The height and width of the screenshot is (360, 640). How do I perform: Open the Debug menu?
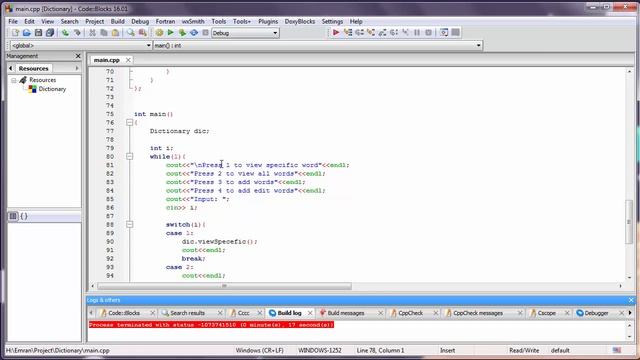pyautogui.click(x=140, y=21)
